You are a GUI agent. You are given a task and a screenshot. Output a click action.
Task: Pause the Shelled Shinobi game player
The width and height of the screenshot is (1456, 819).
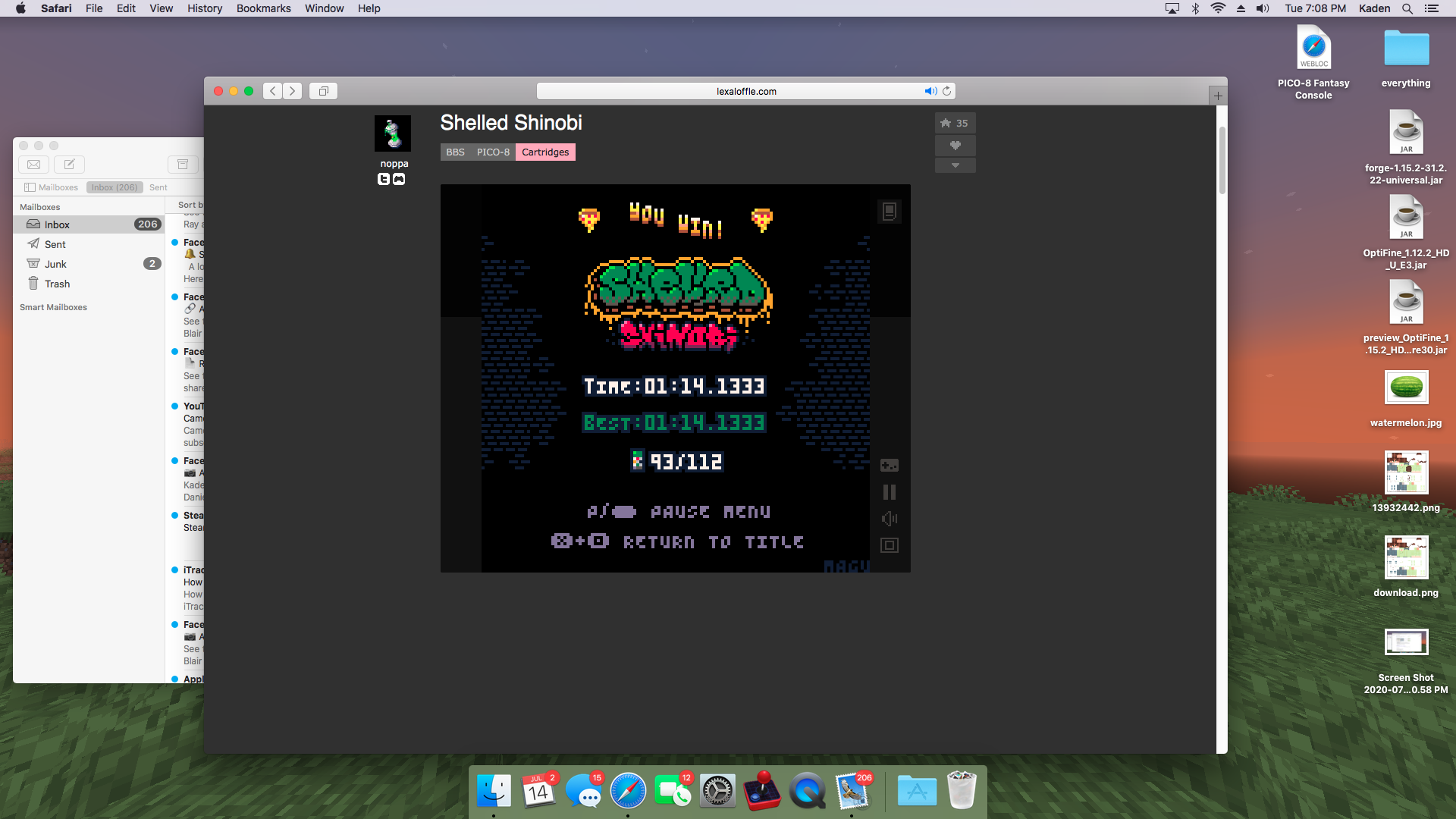tap(890, 492)
